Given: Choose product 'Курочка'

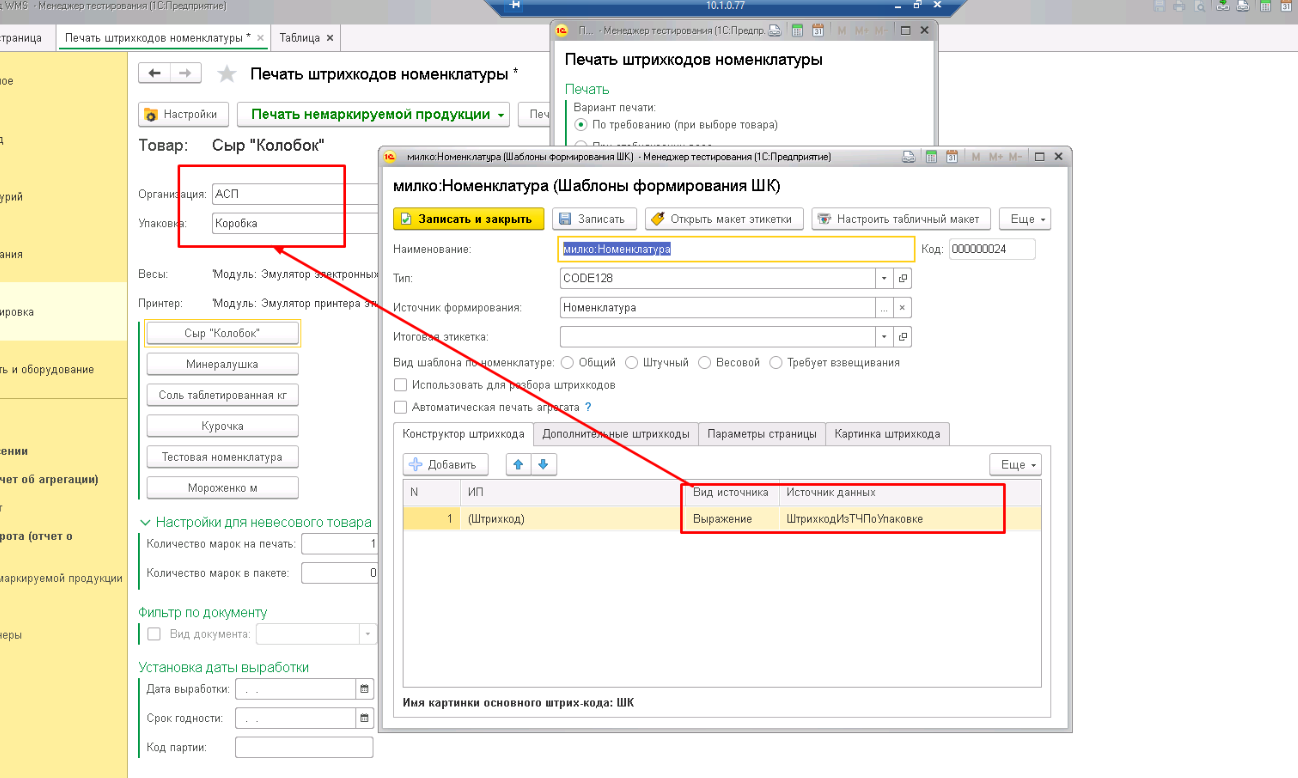Looking at the screenshot, I should tap(222, 426).
